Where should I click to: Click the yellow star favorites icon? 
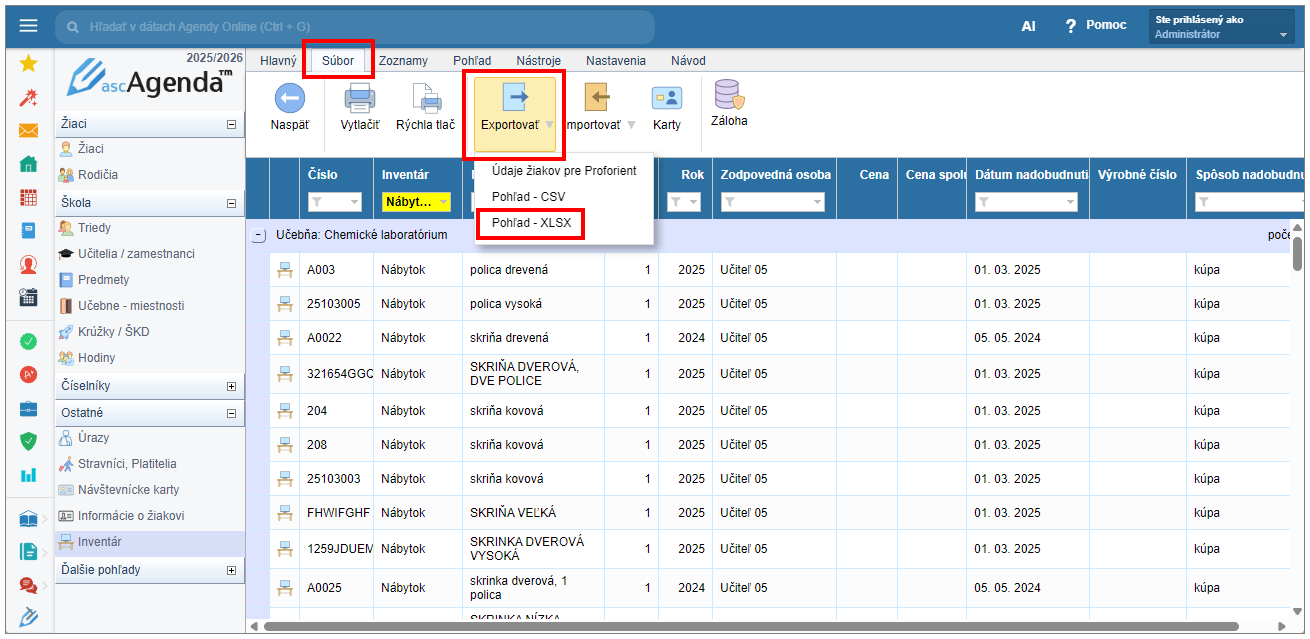pyautogui.click(x=28, y=64)
